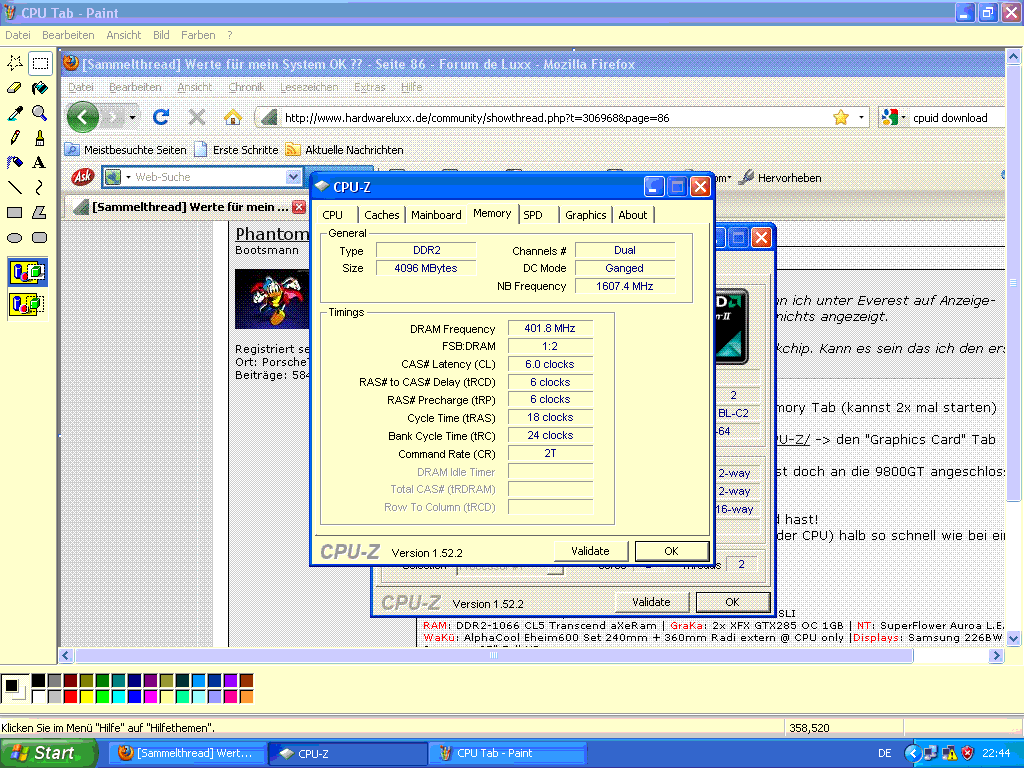The width and height of the screenshot is (1024, 768).
Task: Open the back/forward history dropdown arrow
Action: (133, 118)
